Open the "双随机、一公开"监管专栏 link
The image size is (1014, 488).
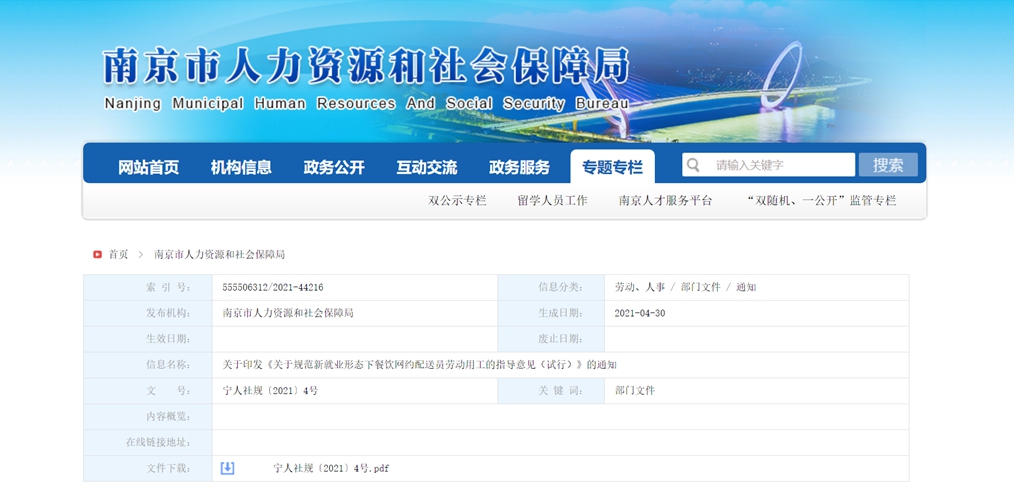821,201
